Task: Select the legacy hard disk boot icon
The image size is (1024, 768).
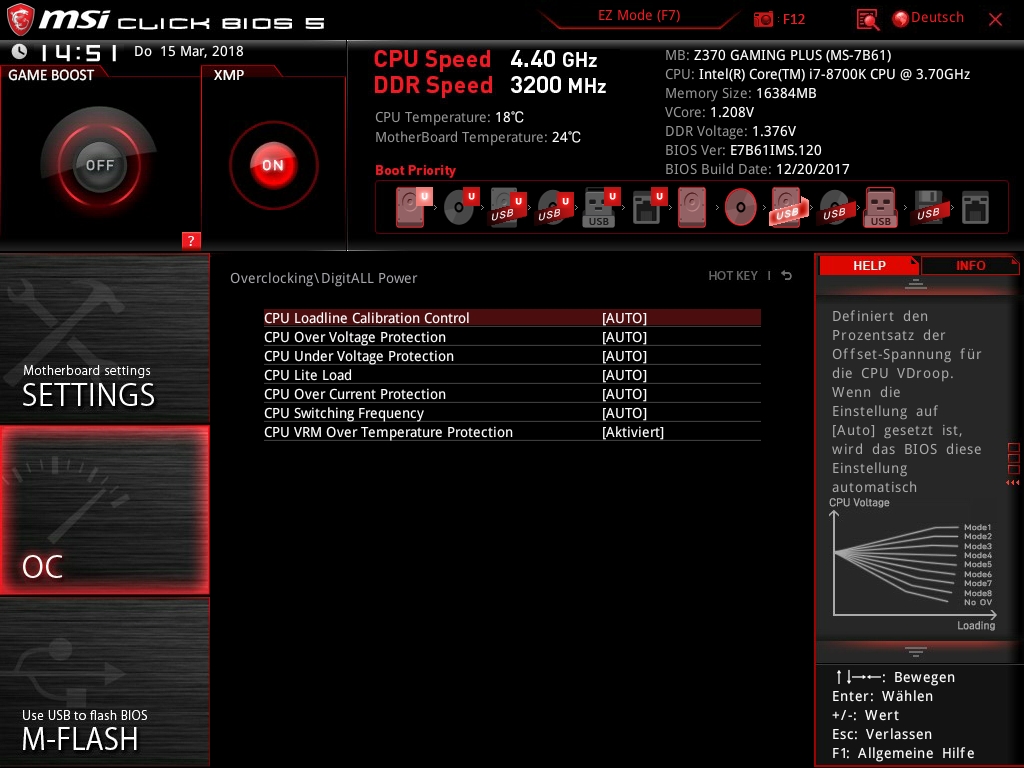Action: coord(692,208)
